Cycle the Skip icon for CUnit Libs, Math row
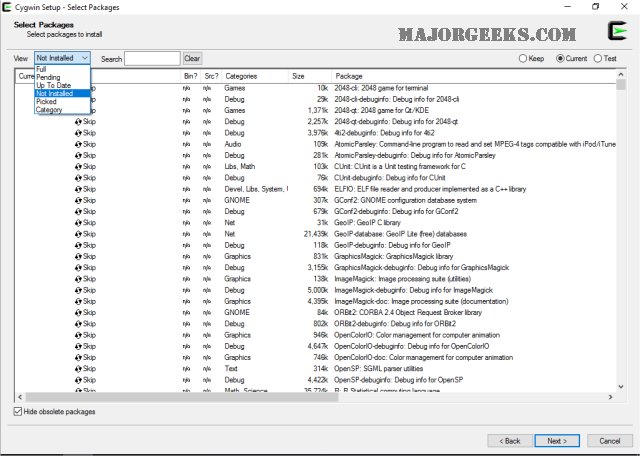 click(78, 167)
